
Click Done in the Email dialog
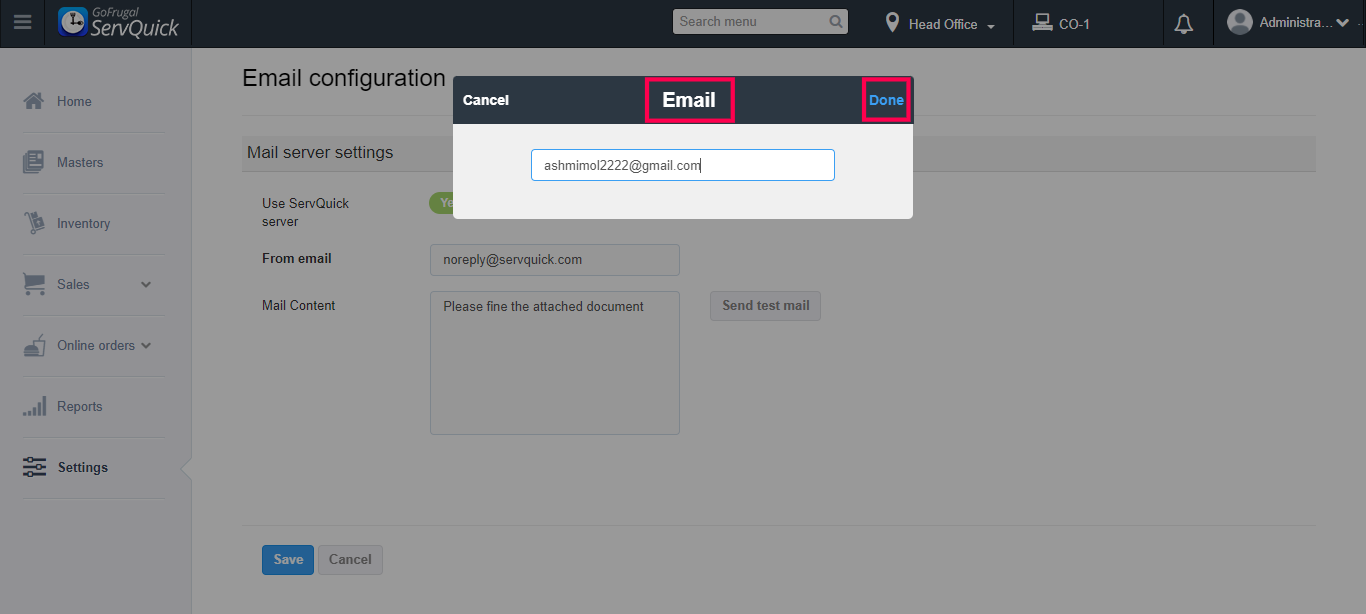click(x=886, y=100)
